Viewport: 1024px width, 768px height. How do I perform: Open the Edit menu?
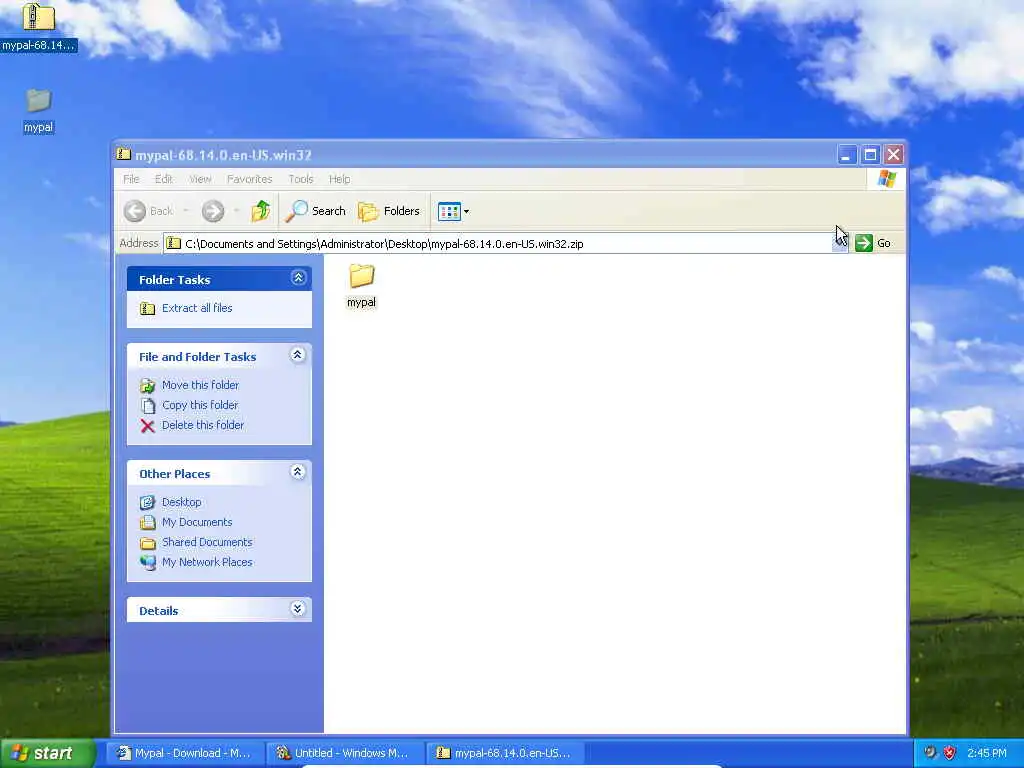point(163,179)
